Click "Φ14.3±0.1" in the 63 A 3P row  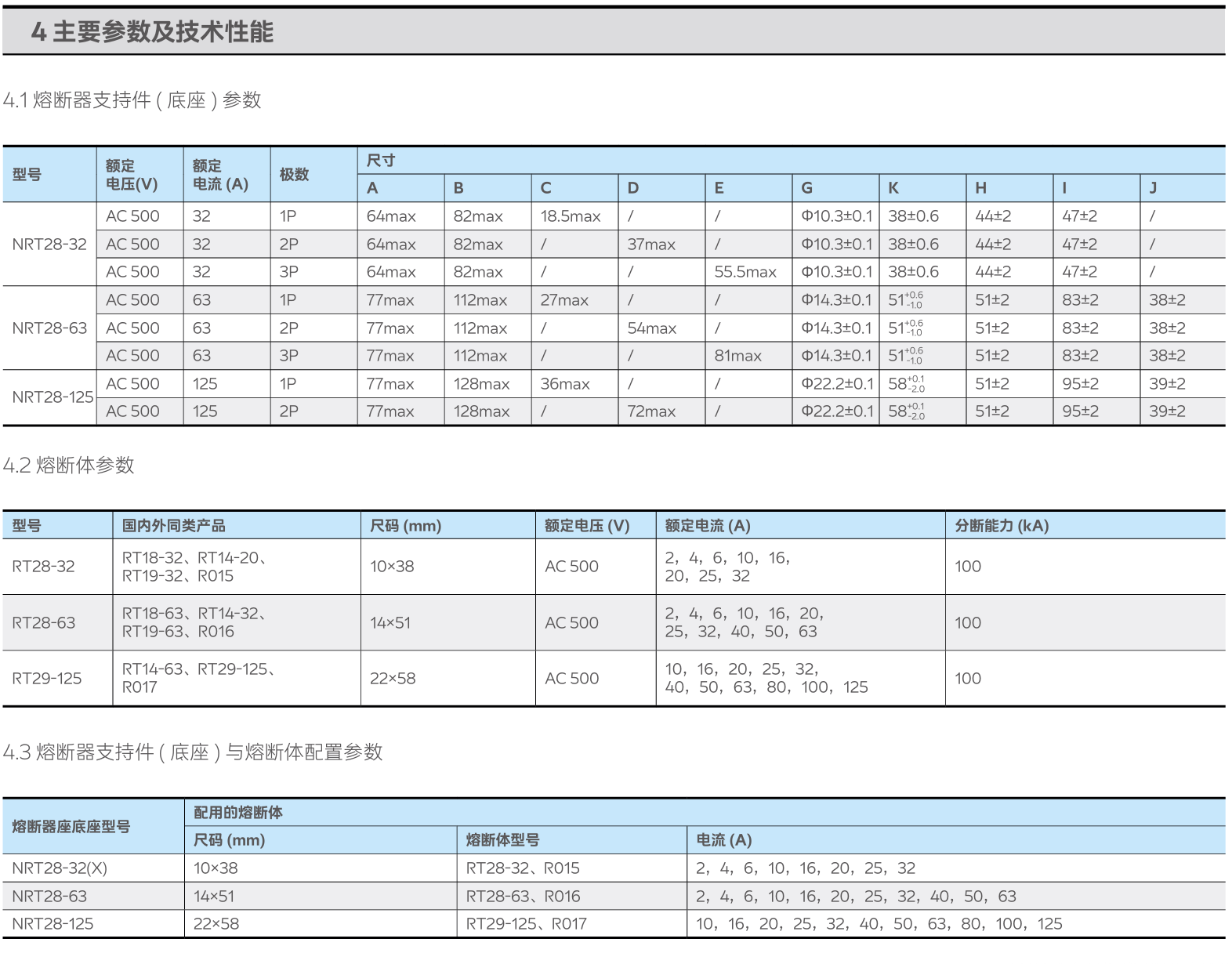click(x=836, y=356)
